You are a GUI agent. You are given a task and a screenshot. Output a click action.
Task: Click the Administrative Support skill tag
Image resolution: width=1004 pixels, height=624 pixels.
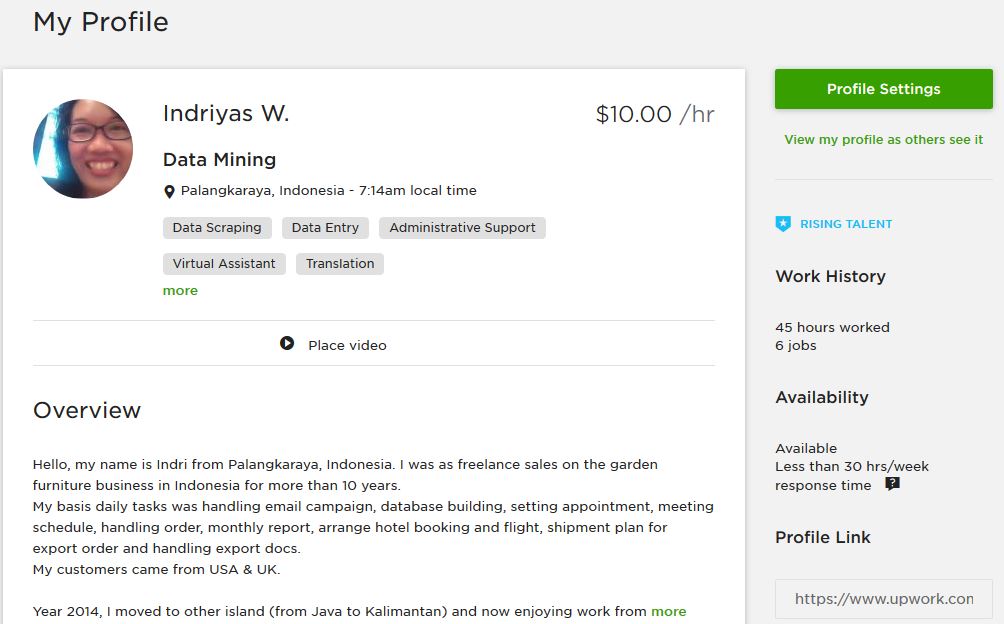[462, 228]
